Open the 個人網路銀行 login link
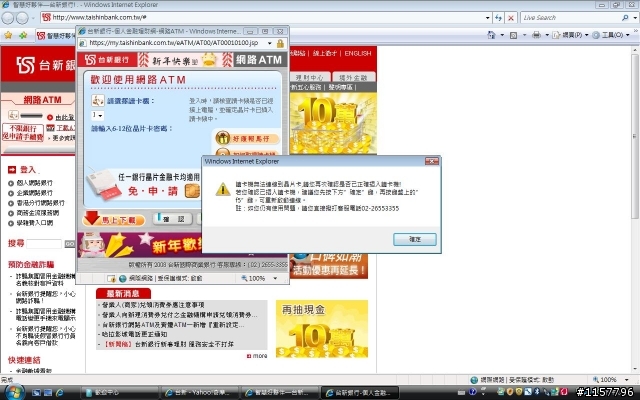Screen dimensions: 640x400 click(x=34, y=183)
